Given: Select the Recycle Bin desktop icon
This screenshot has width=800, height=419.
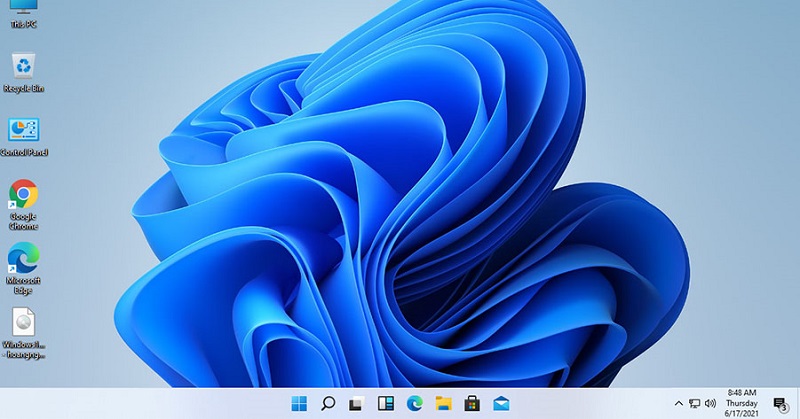Looking at the screenshot, I should (23, 72).
